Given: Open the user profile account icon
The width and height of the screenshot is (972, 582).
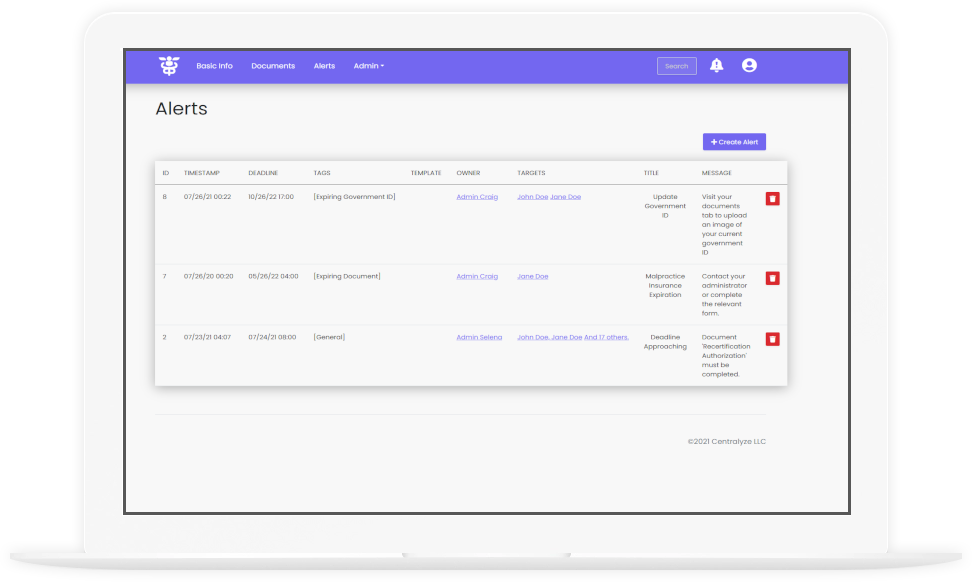Looking at the screenshot, I should pyautogui.click(x=749, y=66).
